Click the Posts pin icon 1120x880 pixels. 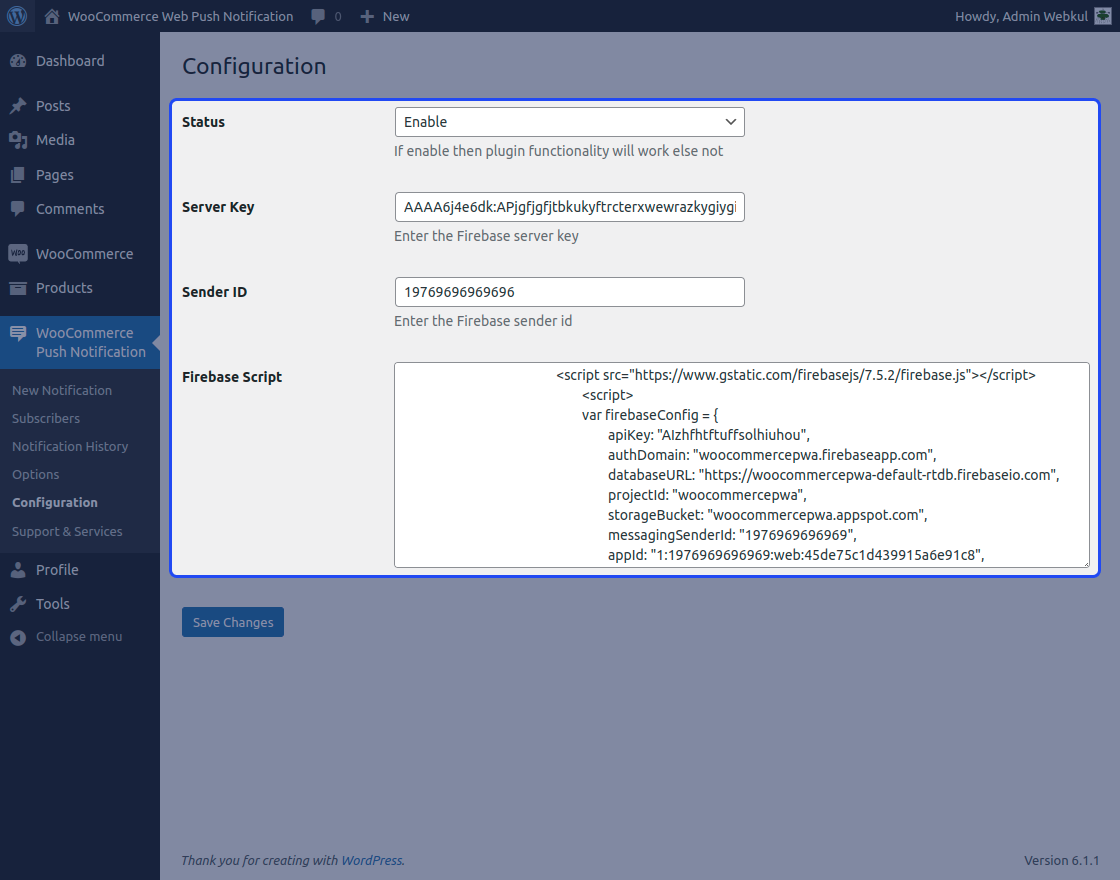tap(18, 106)
